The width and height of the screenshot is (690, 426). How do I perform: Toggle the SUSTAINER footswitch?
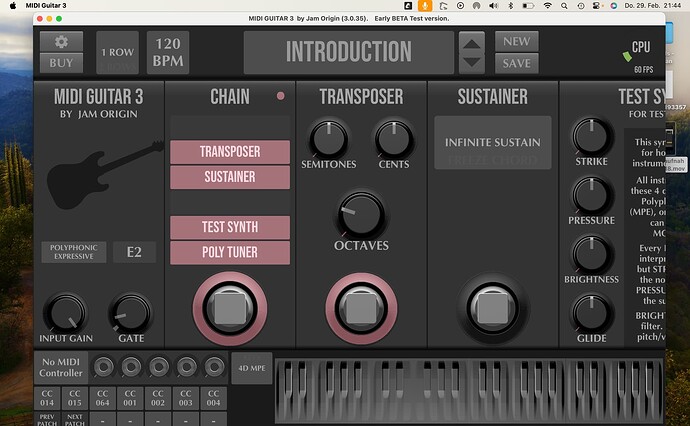(x=492, y=309)
